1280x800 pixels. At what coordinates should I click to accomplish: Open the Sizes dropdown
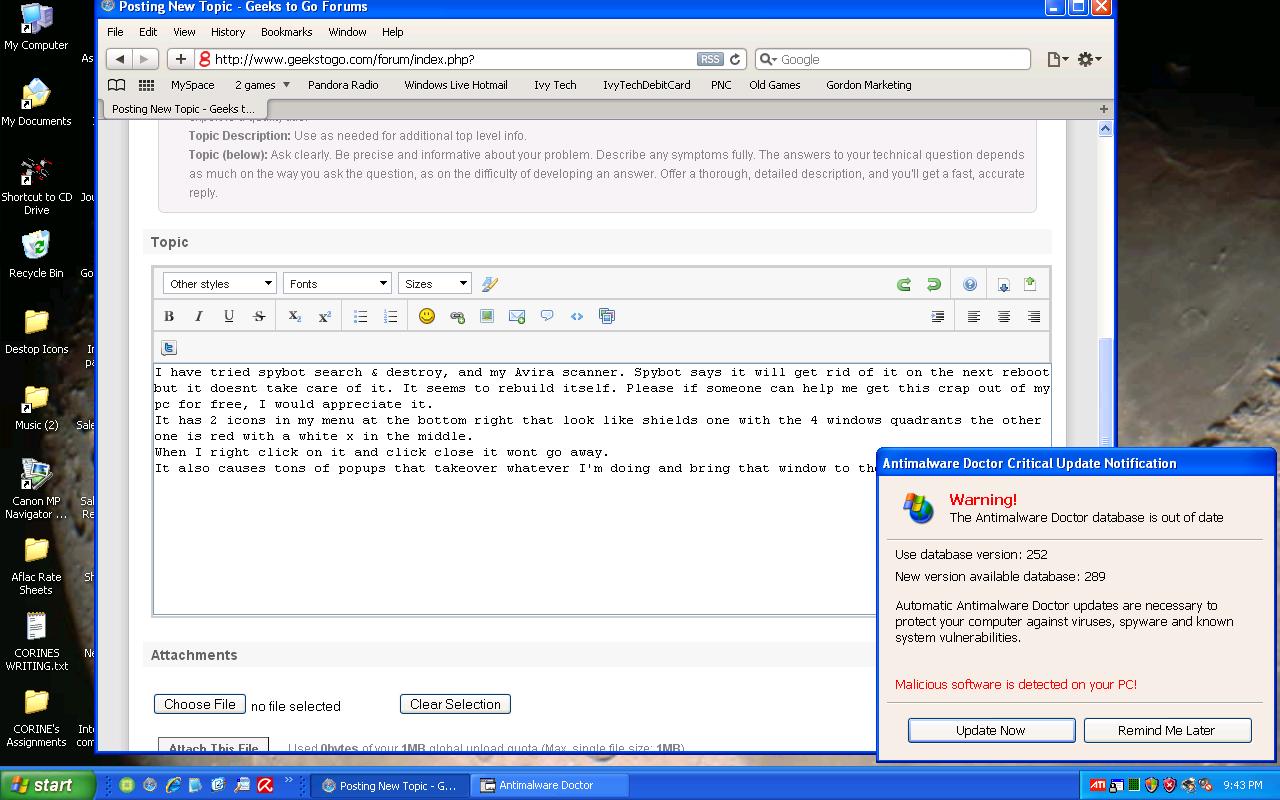click(x=435, y=284)
